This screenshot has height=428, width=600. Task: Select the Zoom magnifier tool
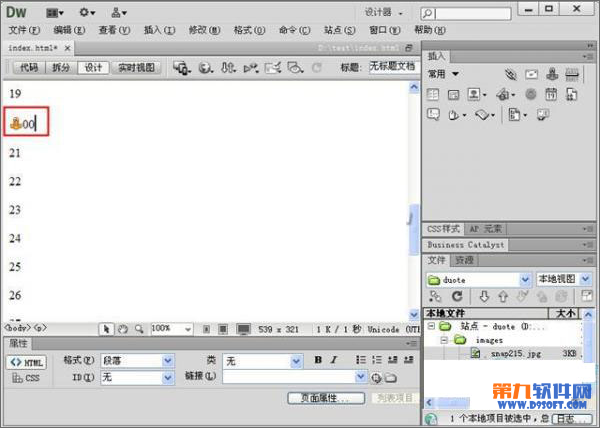coord(138,328)
